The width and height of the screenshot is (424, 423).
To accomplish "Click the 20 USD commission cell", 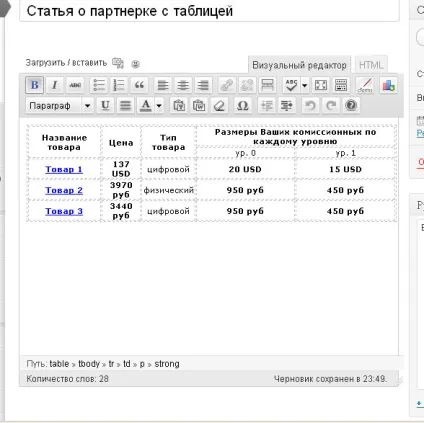I will pyautogui.click(x=245, y=169).
